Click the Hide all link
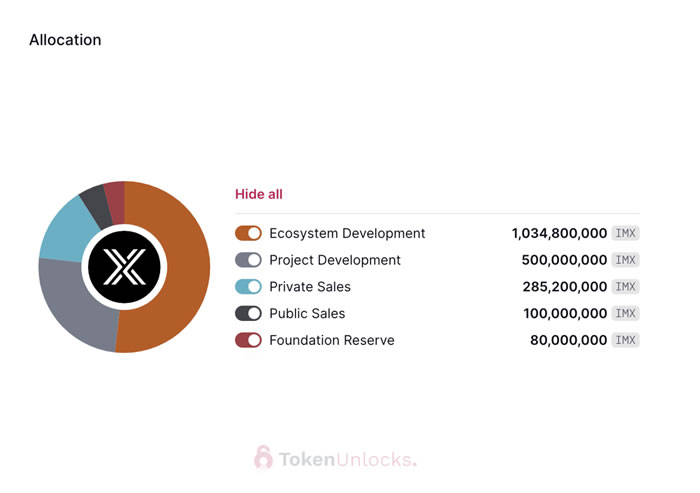 (x=258, y=194)
